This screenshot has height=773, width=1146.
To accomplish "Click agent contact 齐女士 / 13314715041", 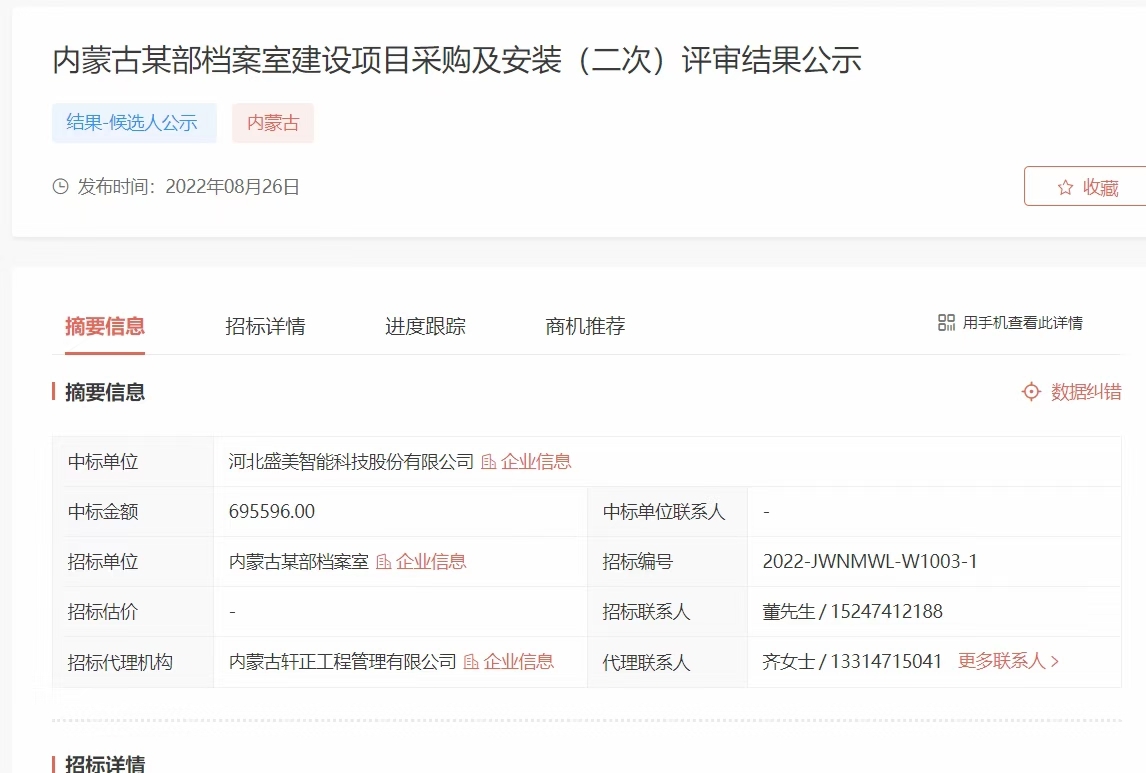I will [x=852, y=661].
